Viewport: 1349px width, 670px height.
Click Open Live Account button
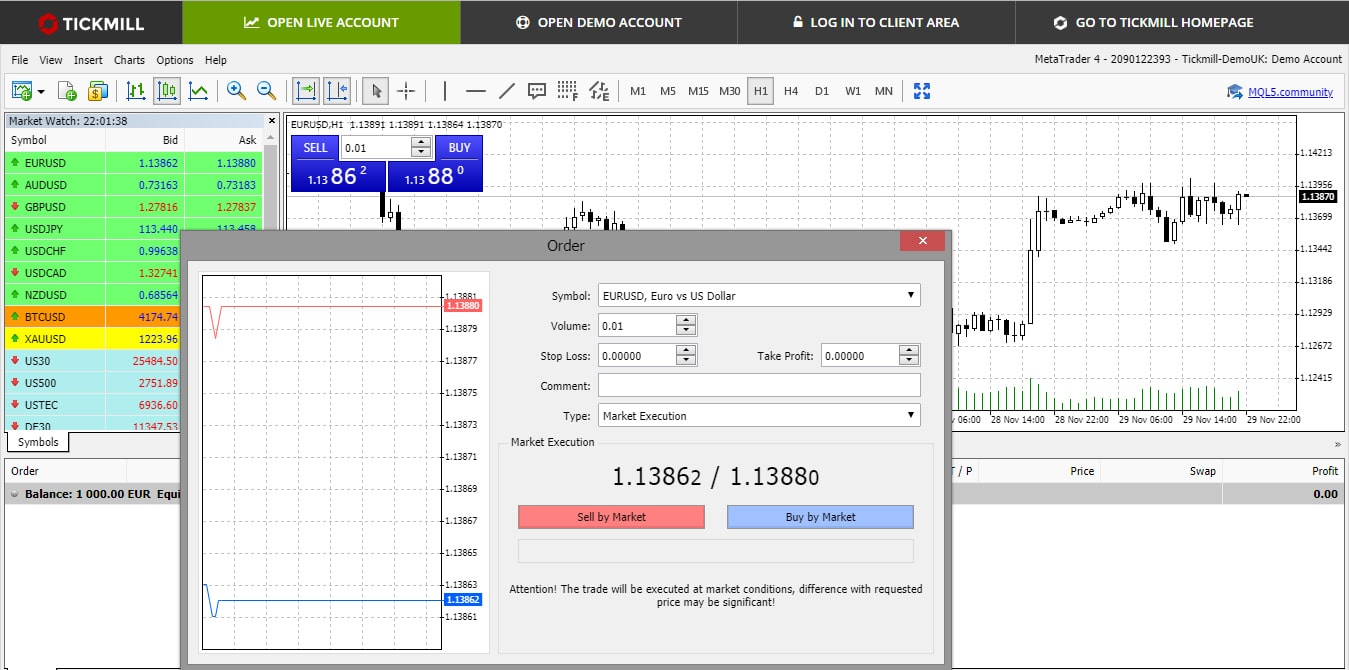[x=321, y=22]
